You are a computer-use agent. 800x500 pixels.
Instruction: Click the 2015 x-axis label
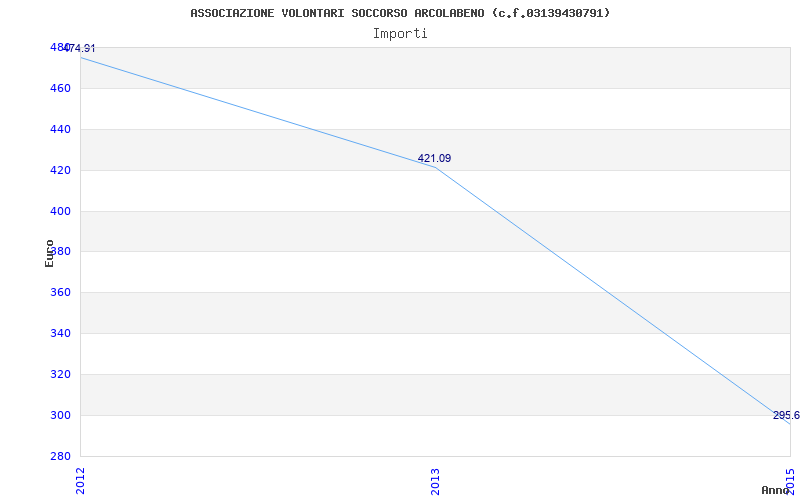790,480
